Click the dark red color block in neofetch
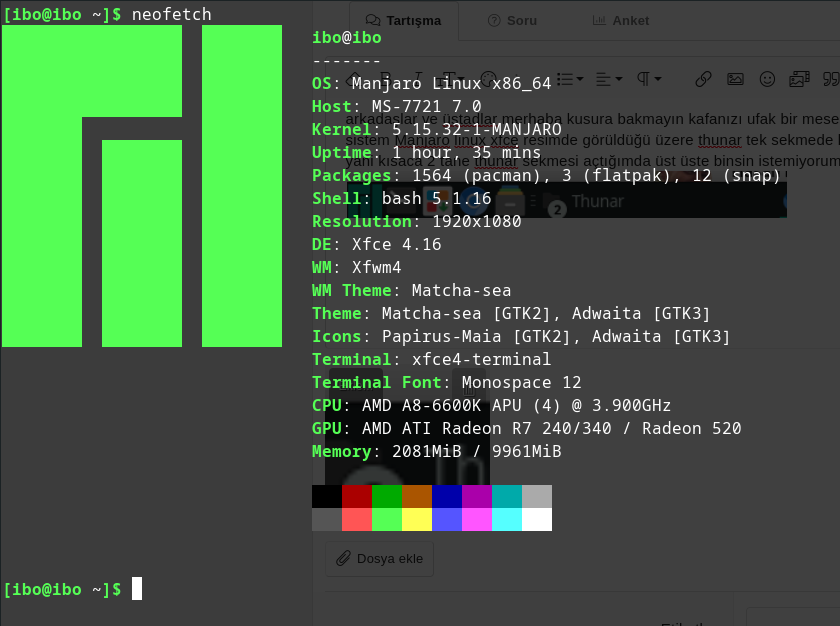The image size is (840, 626). [x=357, y=496]
